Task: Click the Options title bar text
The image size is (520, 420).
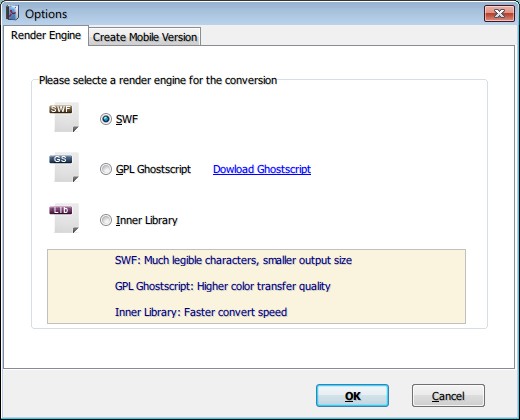Action: tap(46, 14)
